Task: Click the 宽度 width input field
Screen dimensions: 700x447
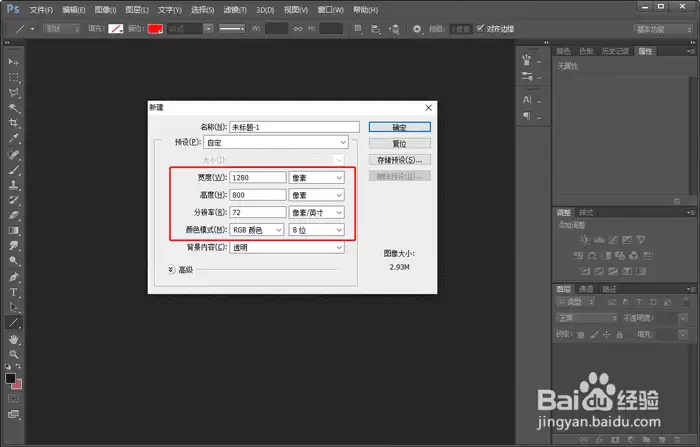Action: coord(258,178)
